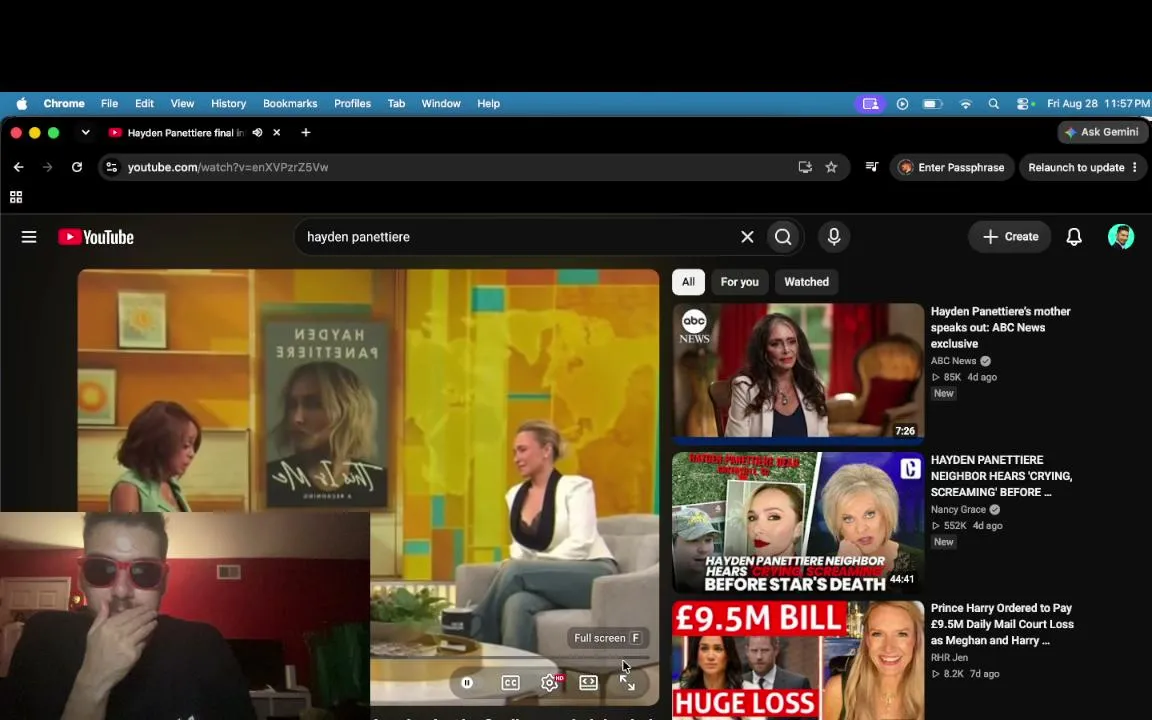Image resolution: width=1152 pixels, height=720 pixels.
Task: Open the History menu
Action: (x=228, y=104)
